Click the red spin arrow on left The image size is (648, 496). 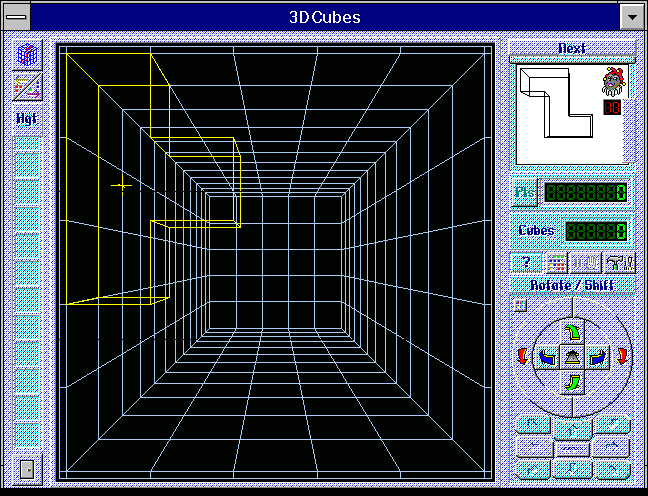click(x=521, y=357)
